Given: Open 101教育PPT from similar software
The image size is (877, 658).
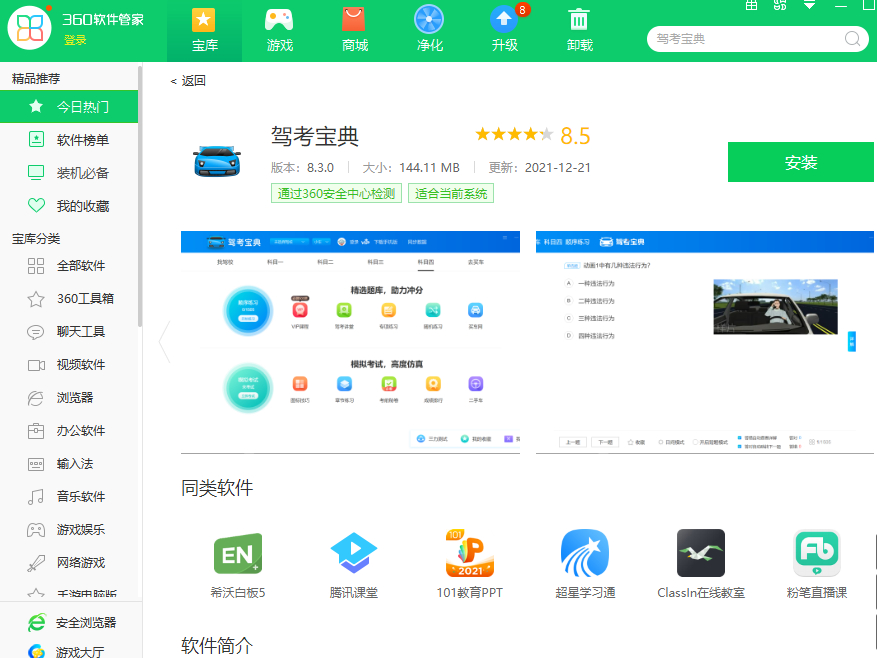Looking at the screenshot, I should coord(470,565).
